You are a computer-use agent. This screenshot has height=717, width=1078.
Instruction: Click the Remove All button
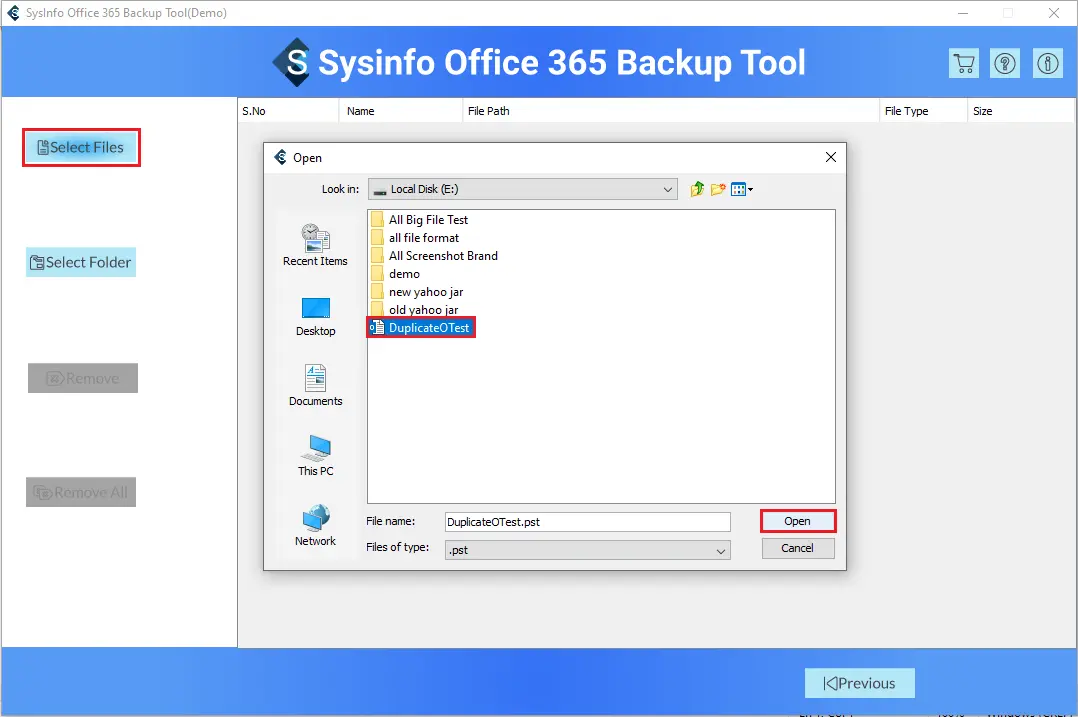[81, 492]
